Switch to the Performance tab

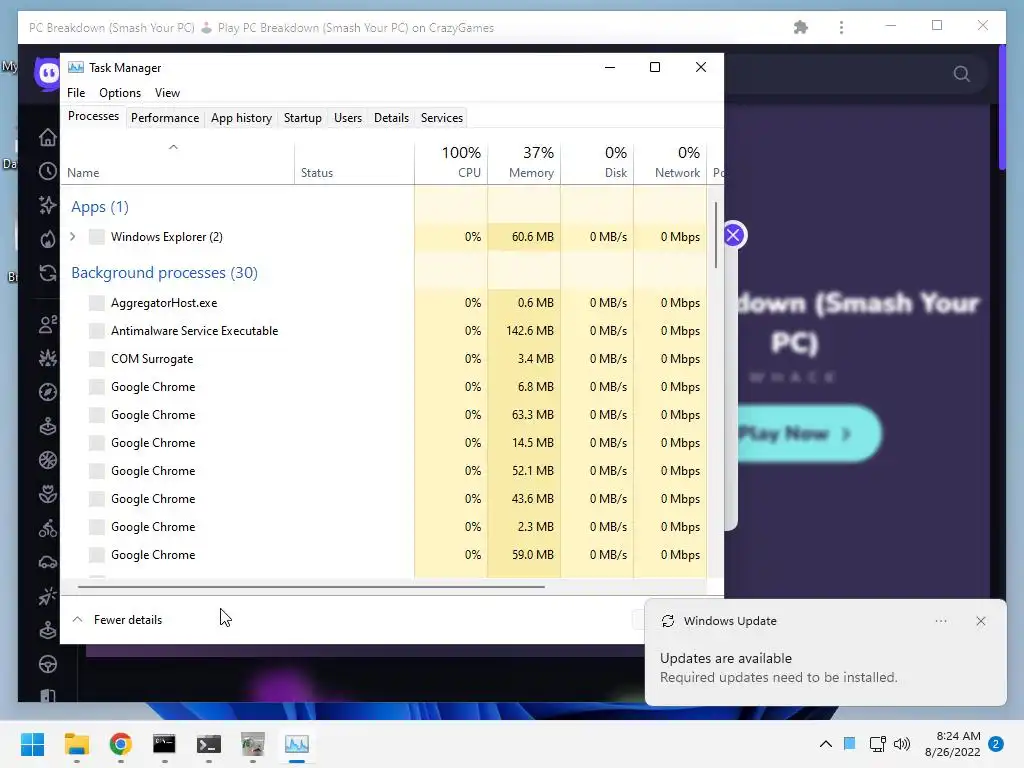(x=165, y=118)
